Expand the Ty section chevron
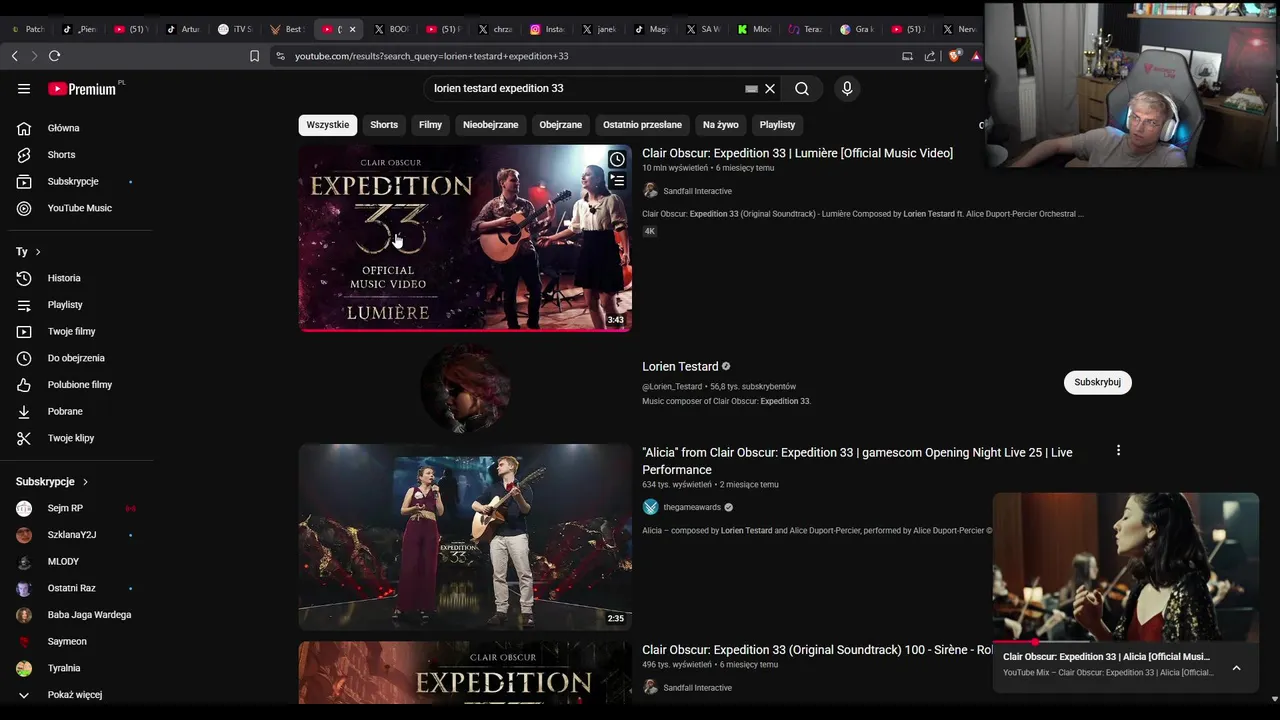The image size is (1280, 720). click(38, 252)
